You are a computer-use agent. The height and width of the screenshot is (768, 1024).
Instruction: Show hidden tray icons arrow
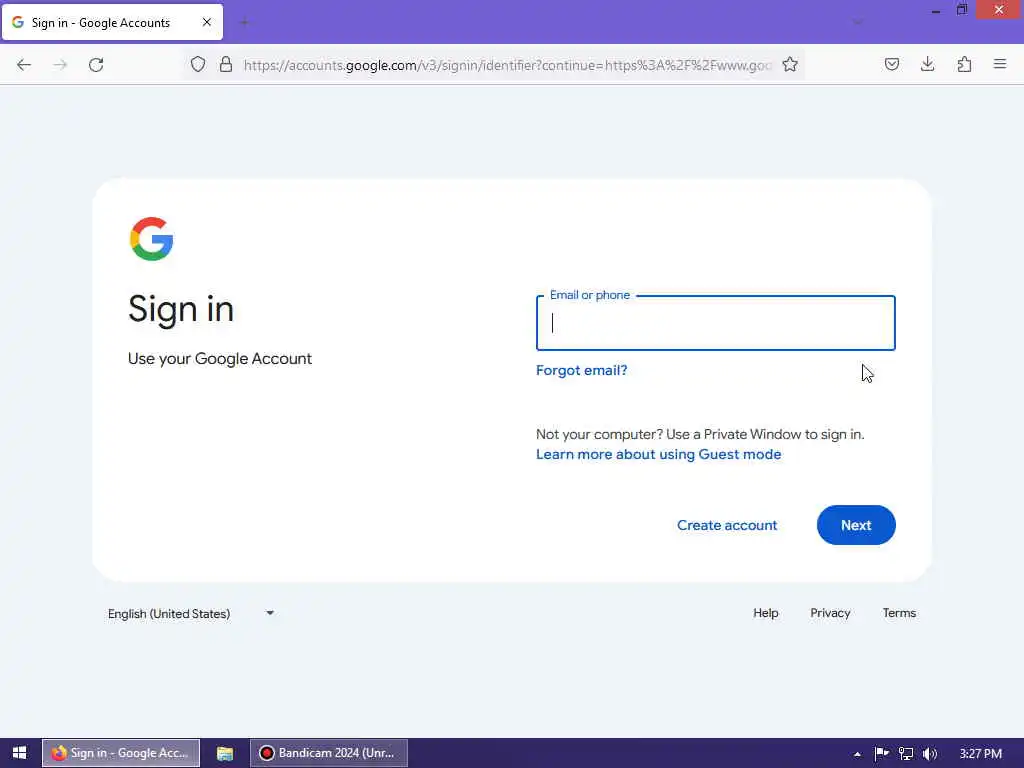coord(857,754)
